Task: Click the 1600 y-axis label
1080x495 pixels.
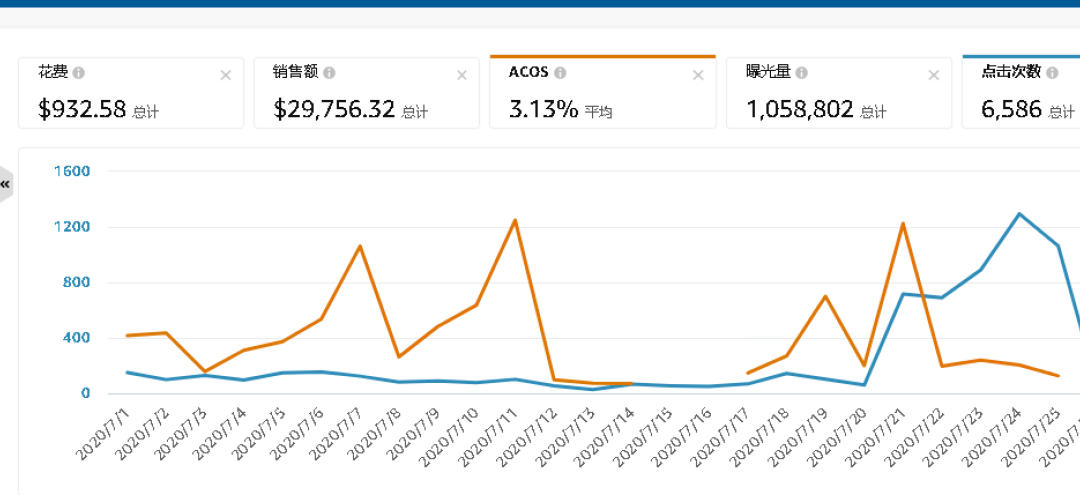Action: click(x=73, y=171)
